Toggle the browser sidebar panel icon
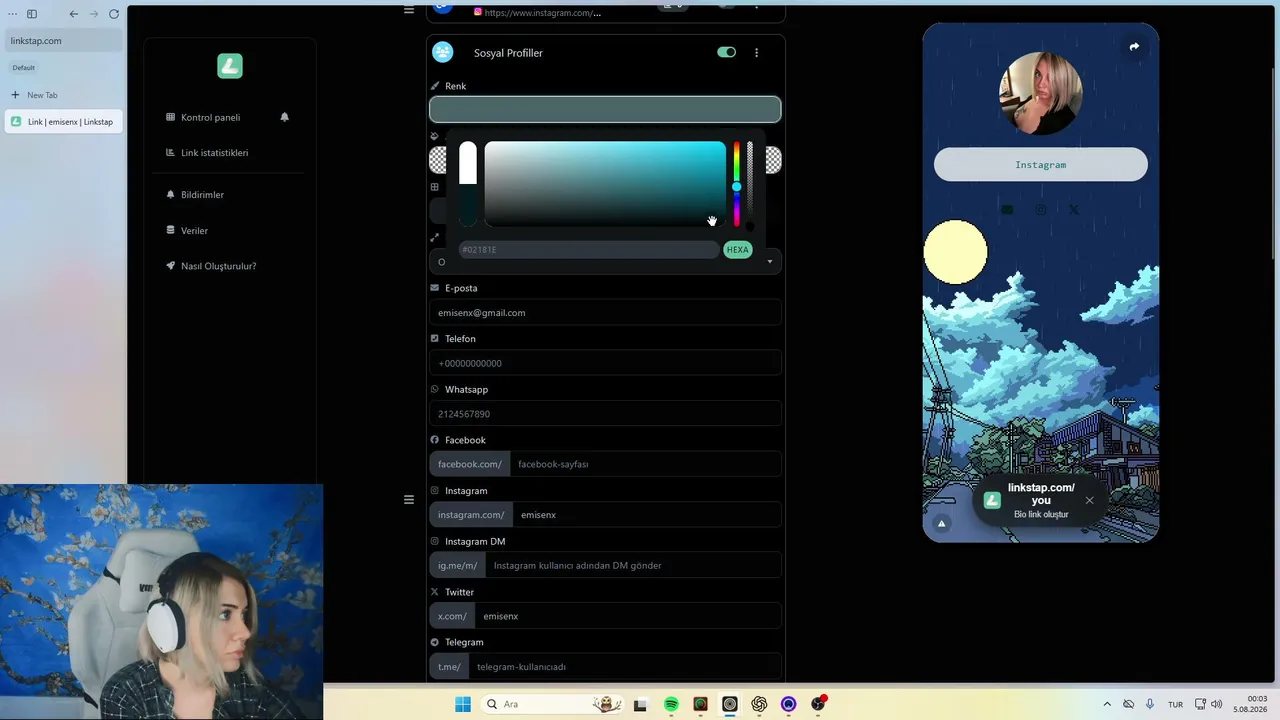Screen dimensions: 1280x720 point(32,14)
